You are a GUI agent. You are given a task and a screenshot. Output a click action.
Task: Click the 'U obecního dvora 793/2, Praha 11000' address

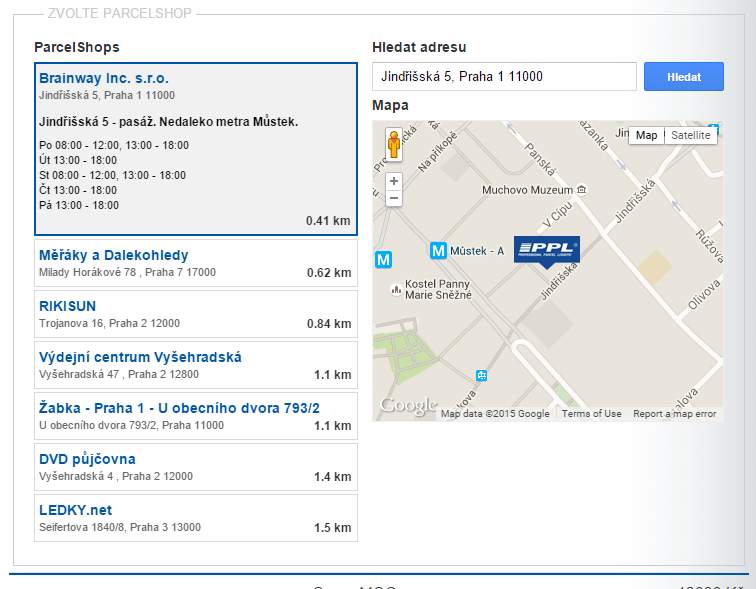[131, 426]
